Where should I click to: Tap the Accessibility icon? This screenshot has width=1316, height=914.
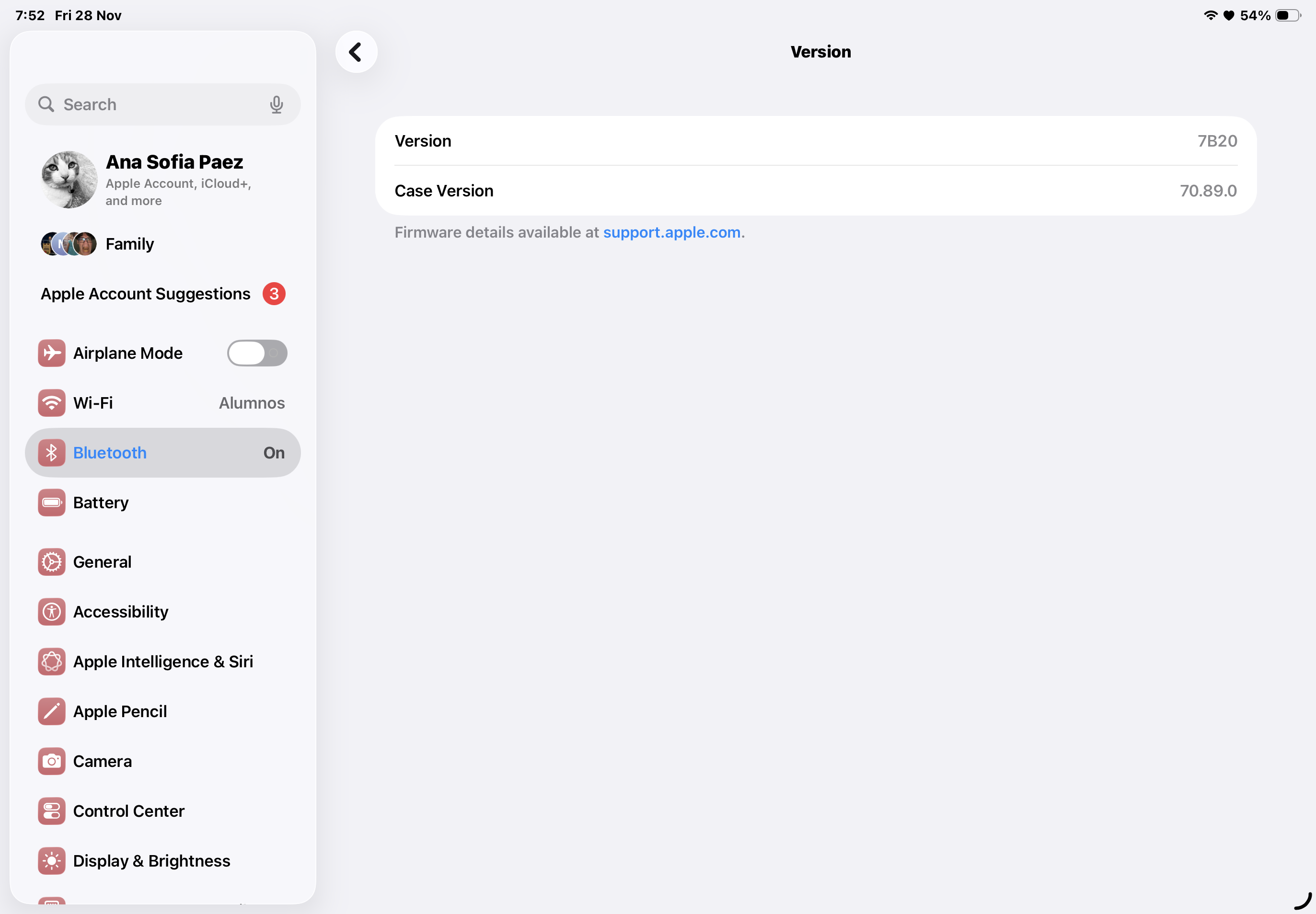click(52, 612)
